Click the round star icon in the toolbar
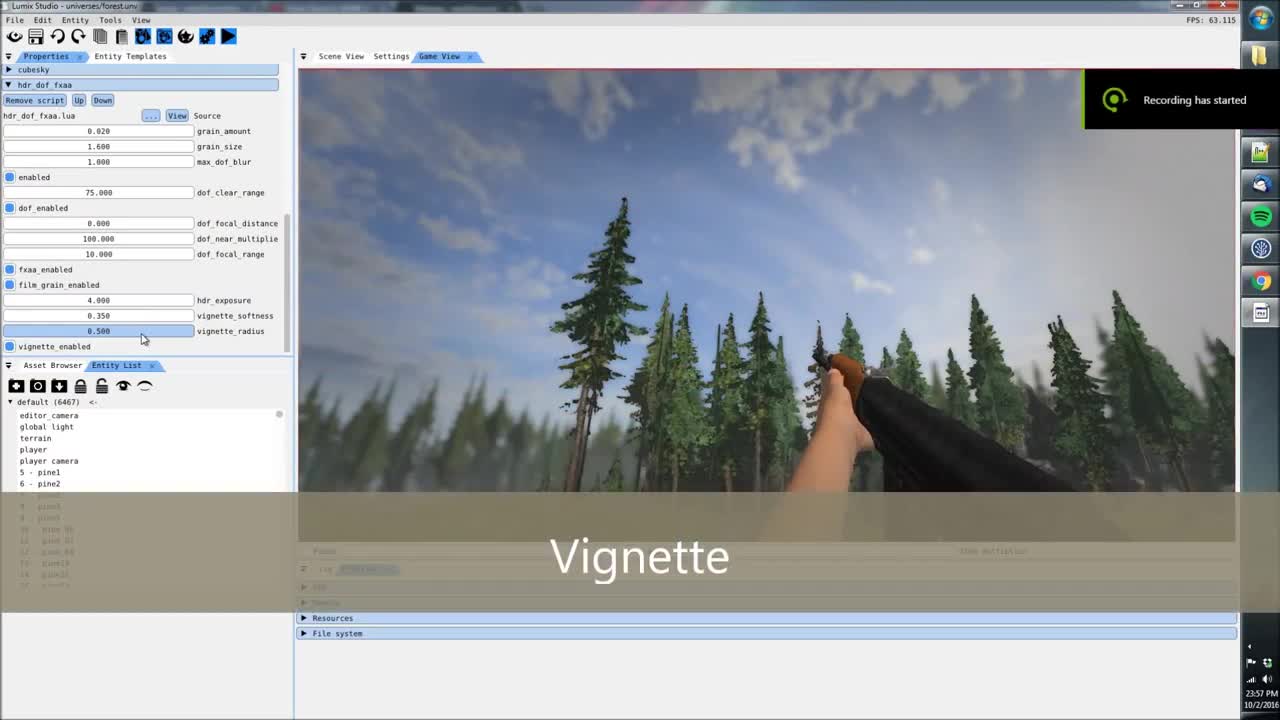The image size is (1280, 720). coord(186,37)
